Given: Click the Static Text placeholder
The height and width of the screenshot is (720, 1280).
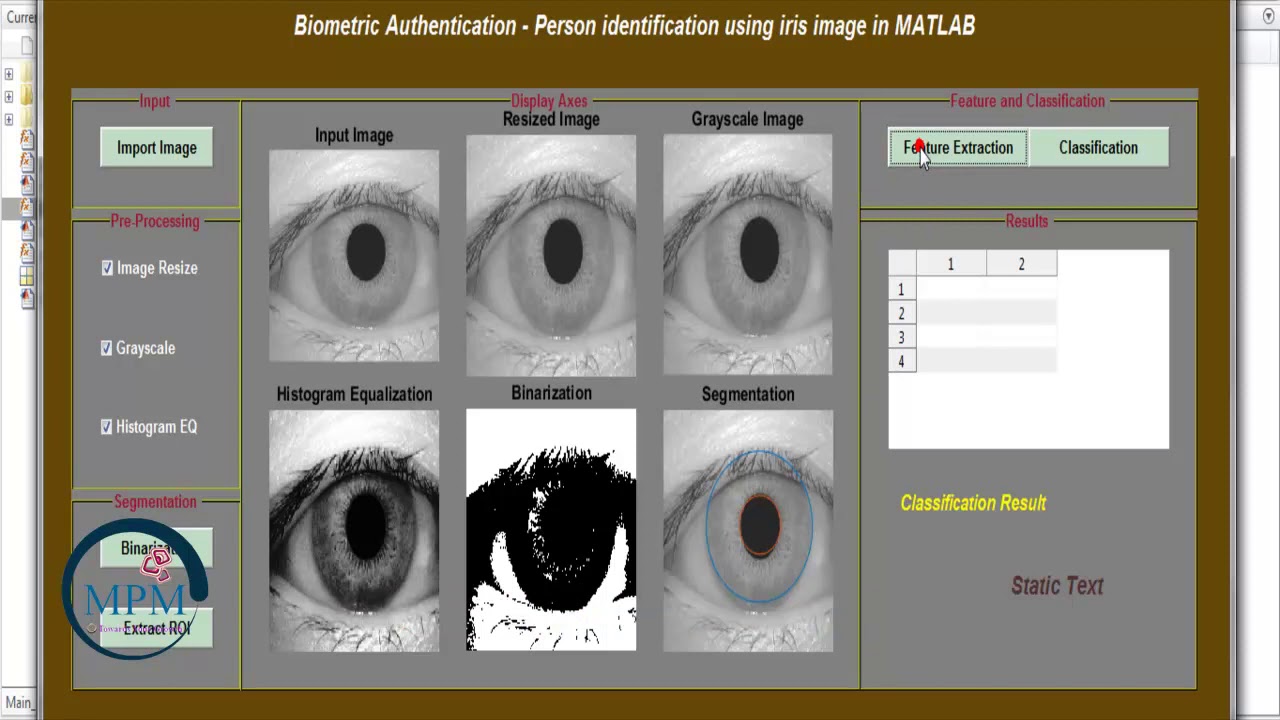Looking at the screenshot, I should coord(1057,586).
